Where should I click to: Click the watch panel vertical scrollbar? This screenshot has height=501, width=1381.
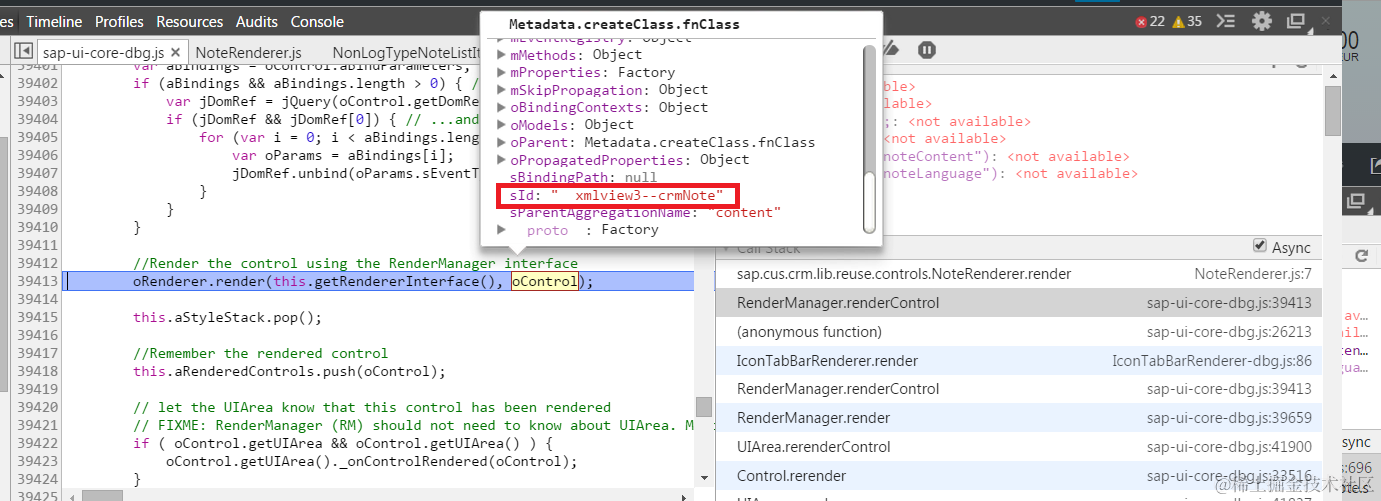tap(1332, 110)
